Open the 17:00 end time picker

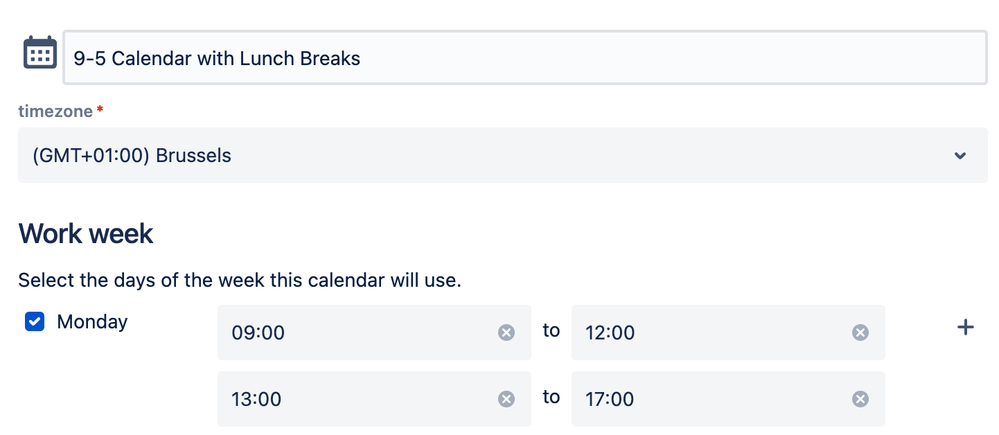(728, 399)
